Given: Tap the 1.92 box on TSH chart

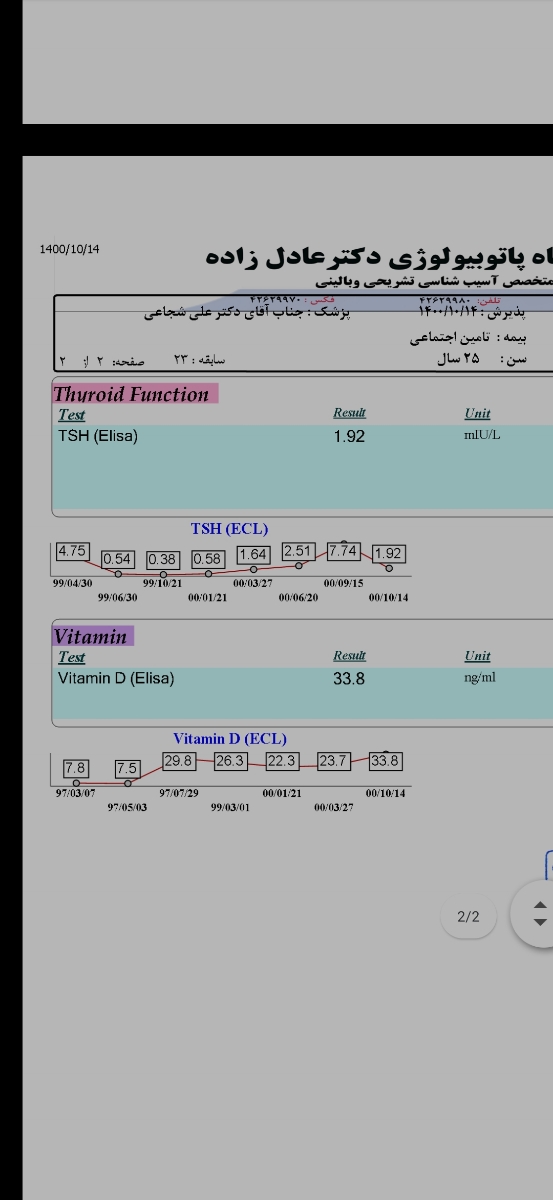Looking at the screenshot, I should click(x=388, y=553).
